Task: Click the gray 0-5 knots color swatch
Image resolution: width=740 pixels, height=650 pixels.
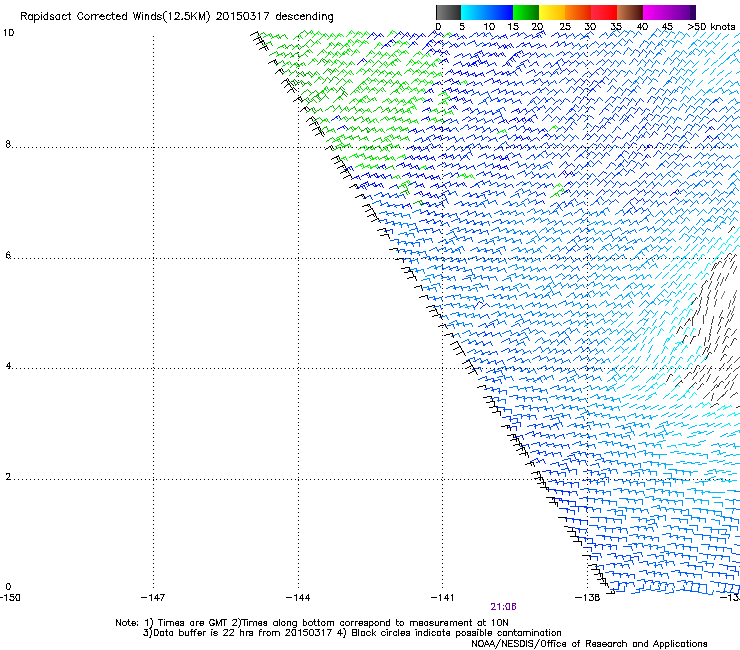Action: coord(448,12)
